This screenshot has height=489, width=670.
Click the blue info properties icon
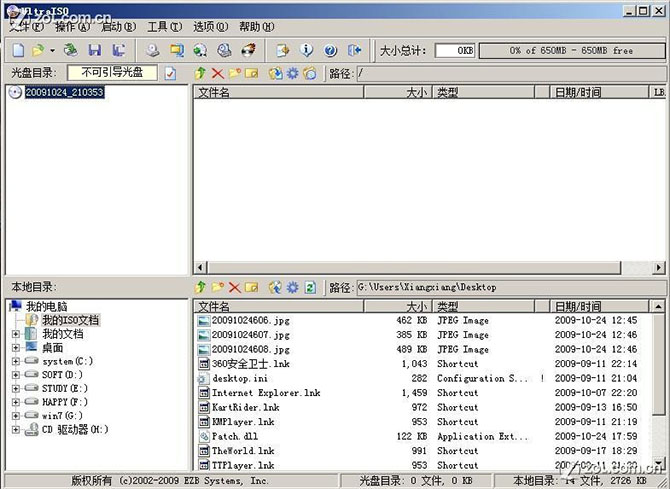[306, 50]
